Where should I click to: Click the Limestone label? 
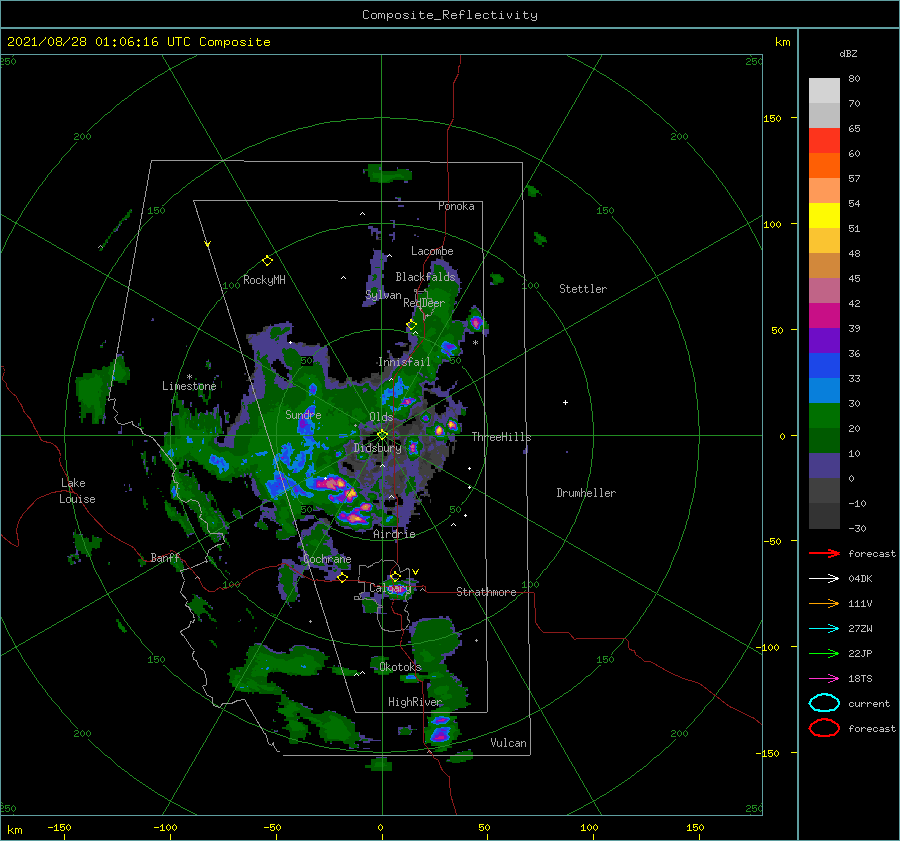pos(189,386)
